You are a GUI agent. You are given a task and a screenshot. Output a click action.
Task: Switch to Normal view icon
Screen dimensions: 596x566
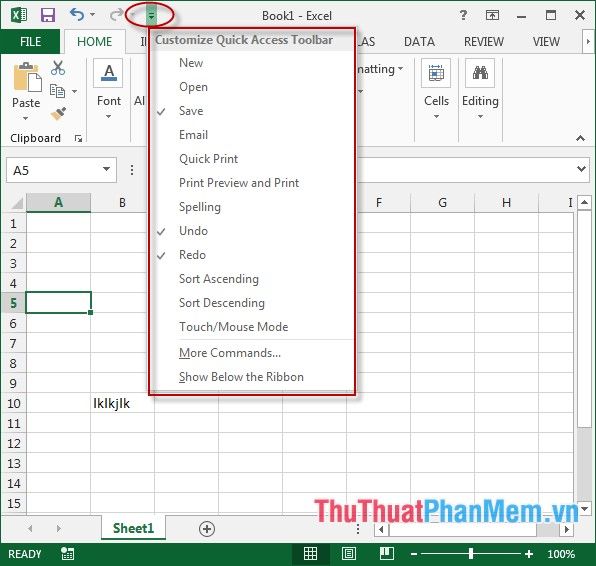(x=310, y=554)
